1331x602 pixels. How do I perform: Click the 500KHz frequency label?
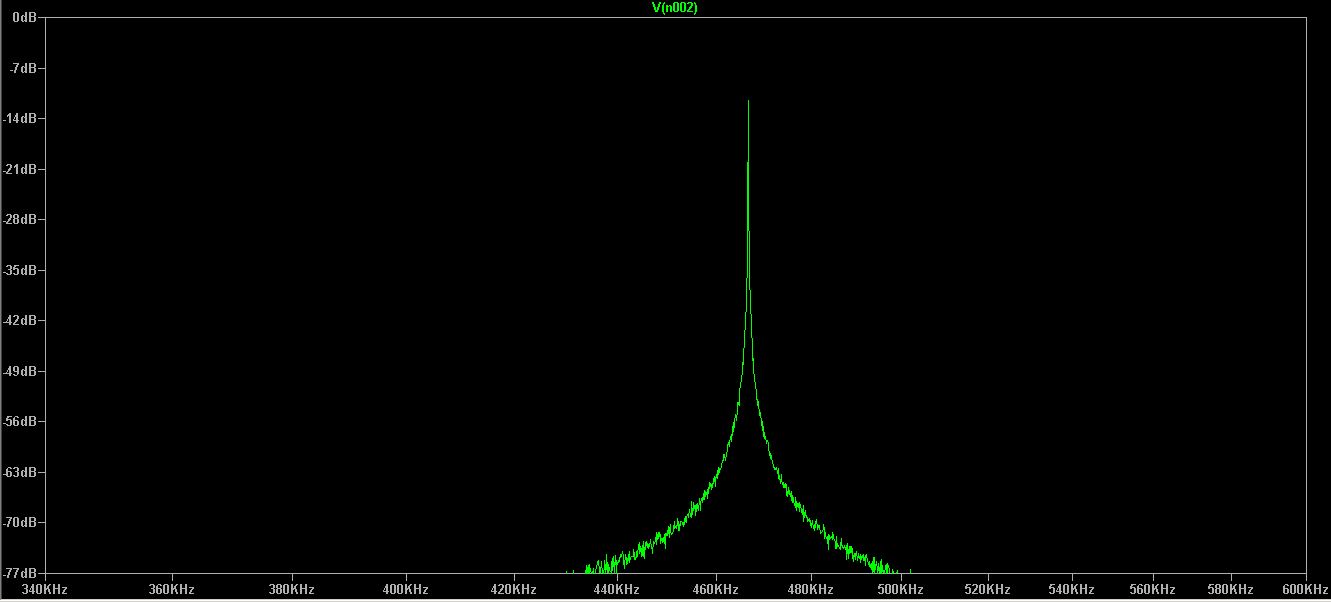click(x=901, y=590)
